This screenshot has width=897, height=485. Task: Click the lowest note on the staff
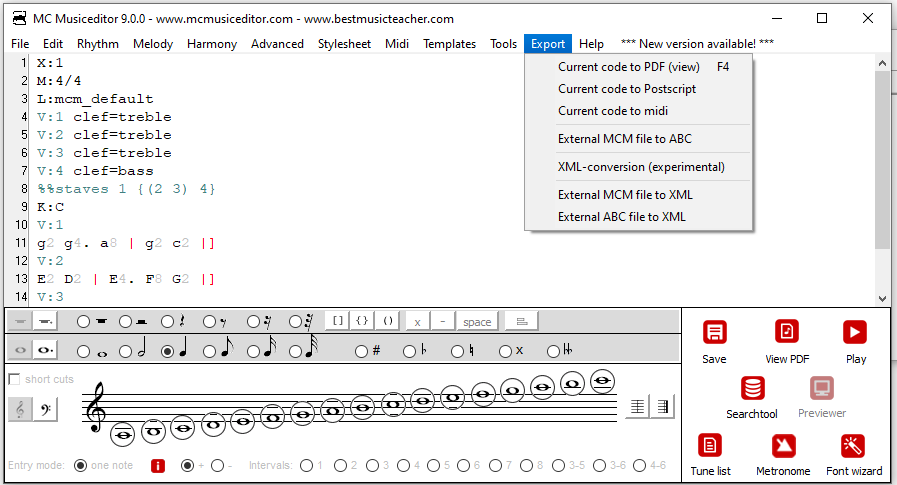[x=122, y=435]
